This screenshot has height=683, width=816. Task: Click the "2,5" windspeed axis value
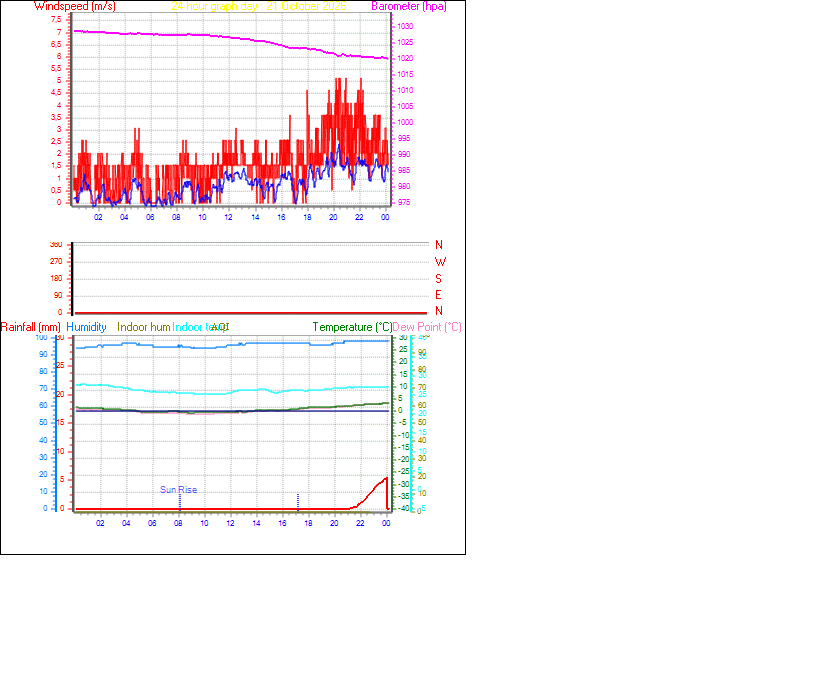tap(56, 142)
